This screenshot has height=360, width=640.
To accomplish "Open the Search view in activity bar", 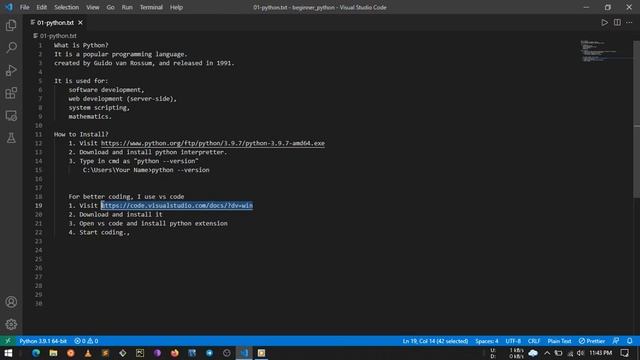I will coord(11,48).
